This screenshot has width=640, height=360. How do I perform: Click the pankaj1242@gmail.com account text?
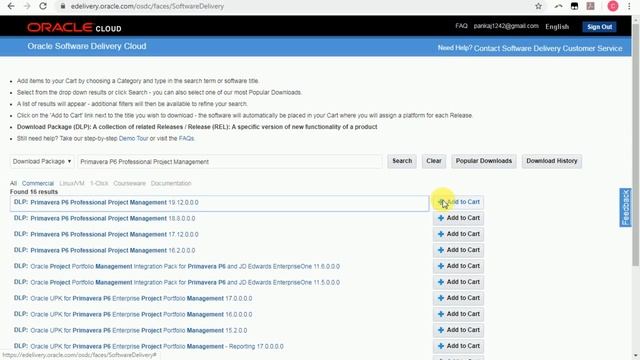[506, 26]
